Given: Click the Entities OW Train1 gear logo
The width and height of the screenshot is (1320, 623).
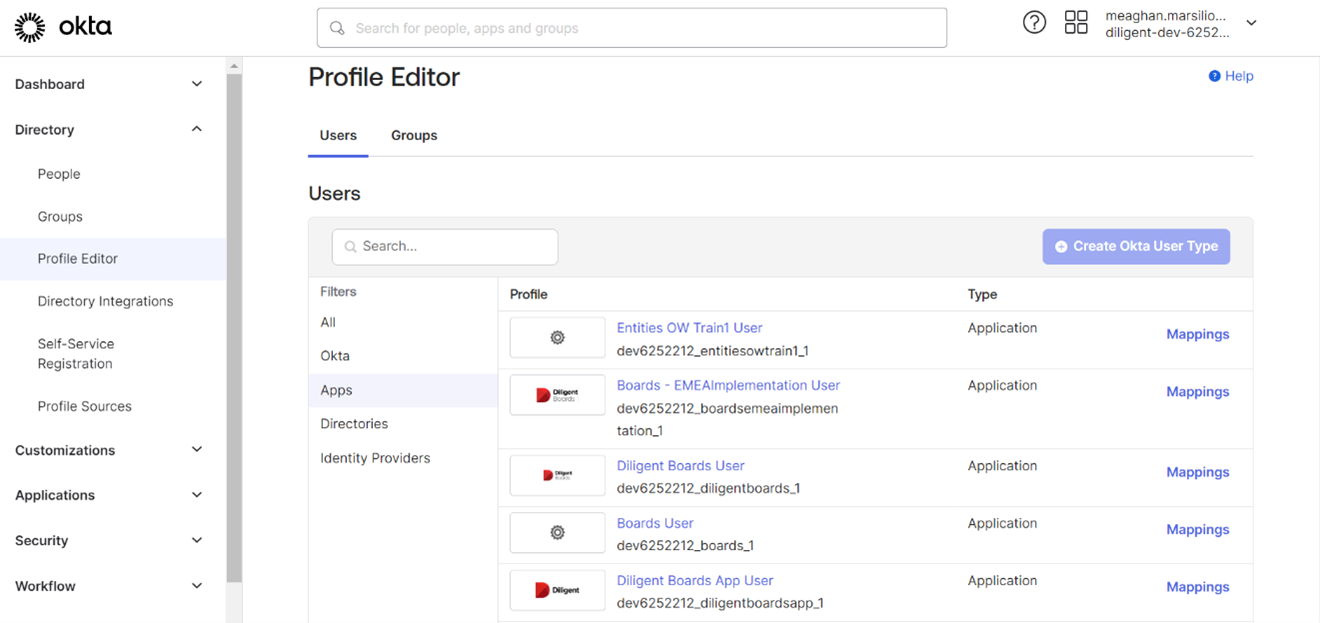Looking at the screenshot, I should [557, 338].
